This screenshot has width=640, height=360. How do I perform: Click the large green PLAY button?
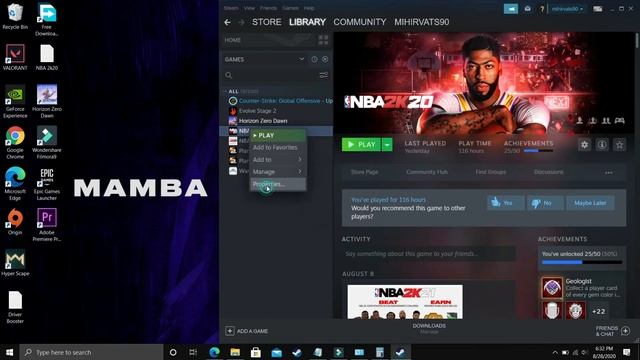(x=361, y=144)
